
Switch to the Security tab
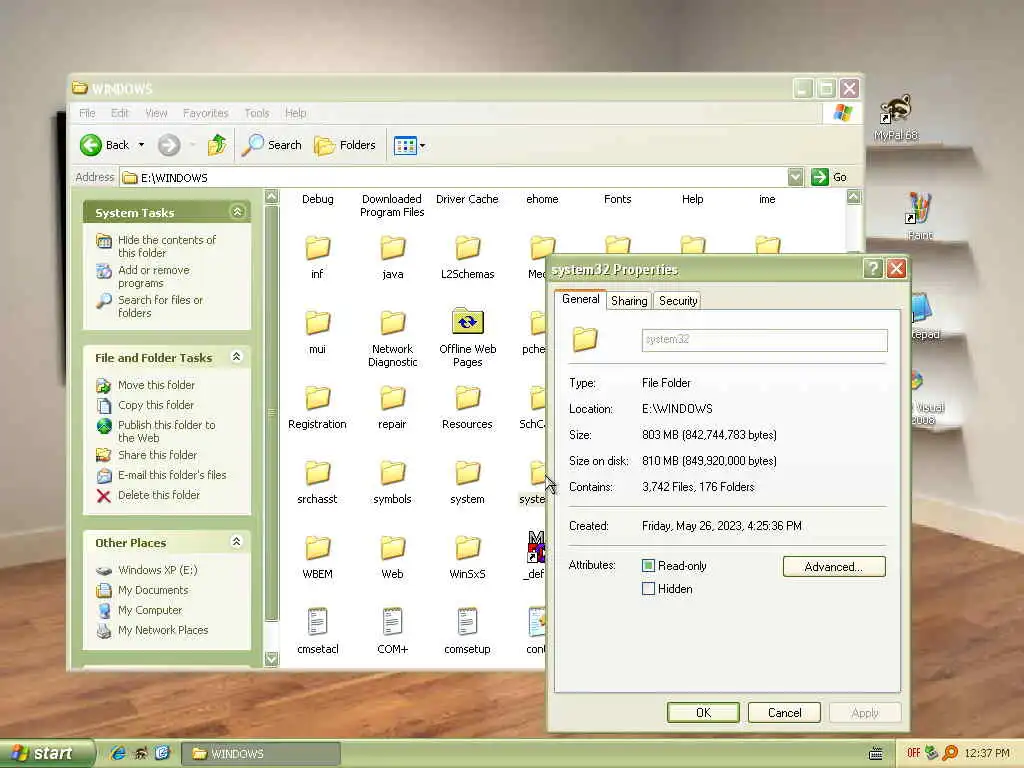[678, 301]
